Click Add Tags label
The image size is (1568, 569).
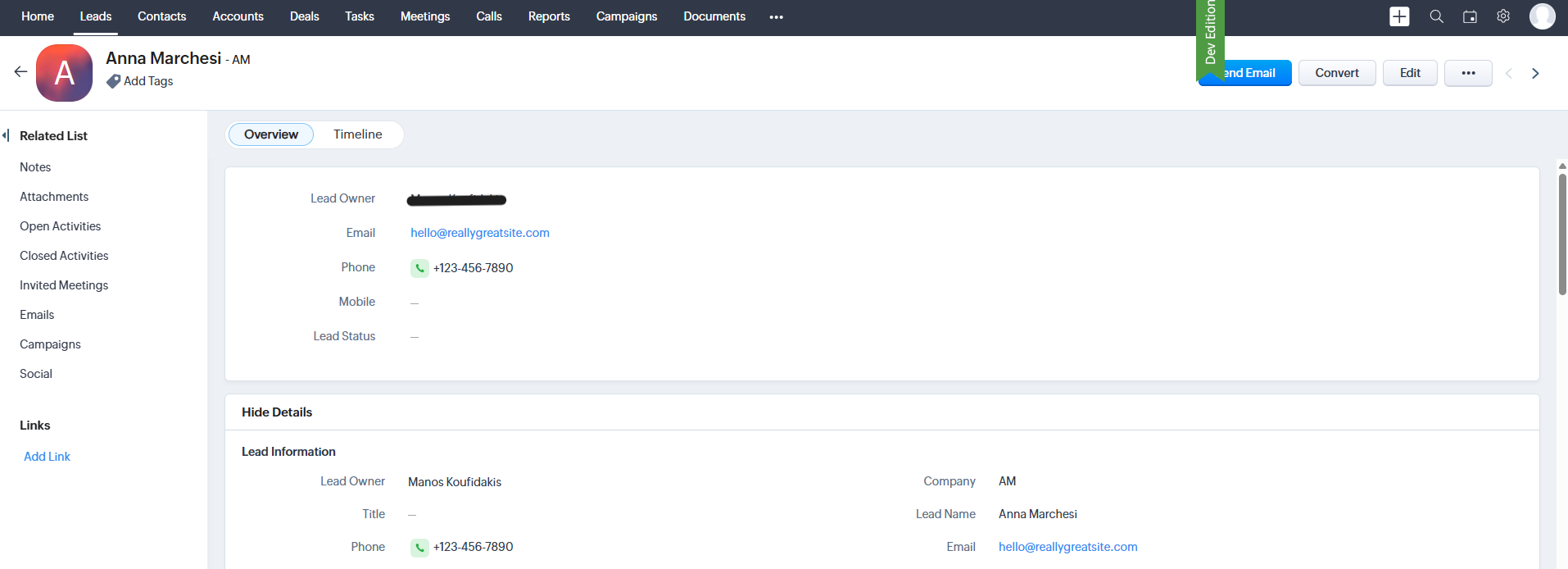tap(148, 81)
